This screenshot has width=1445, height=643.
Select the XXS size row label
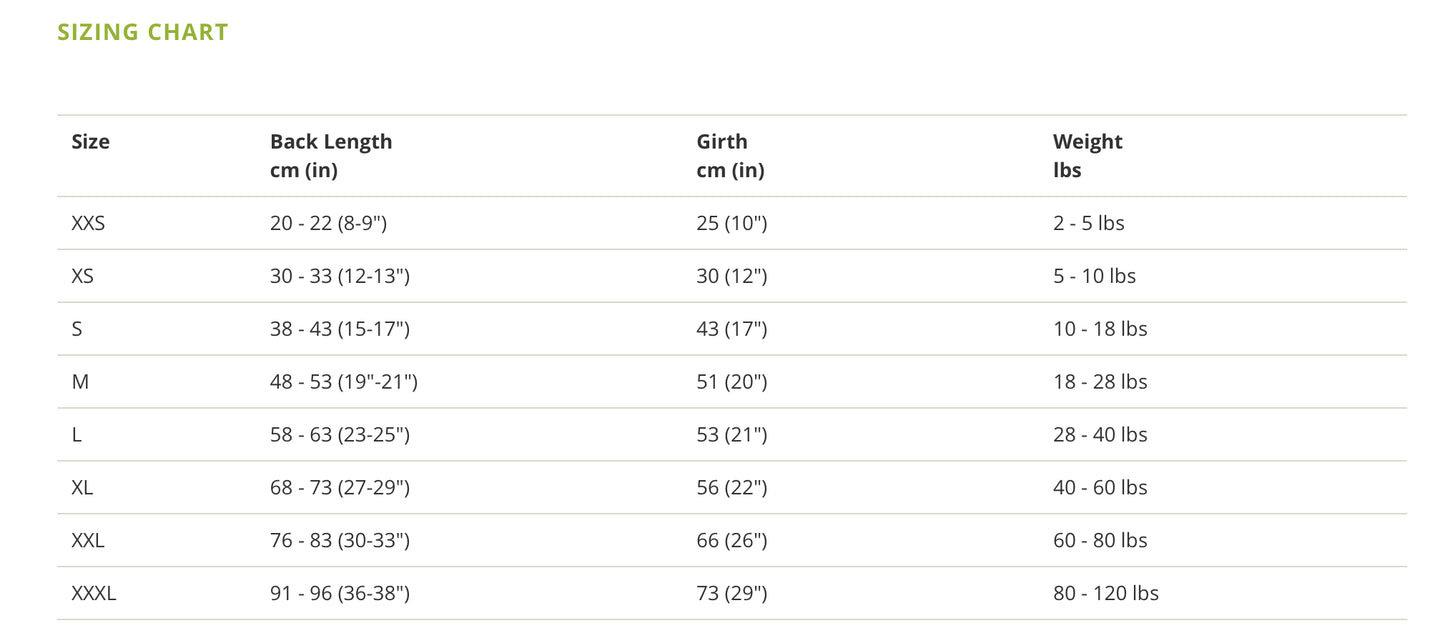(x=88, y=223)
